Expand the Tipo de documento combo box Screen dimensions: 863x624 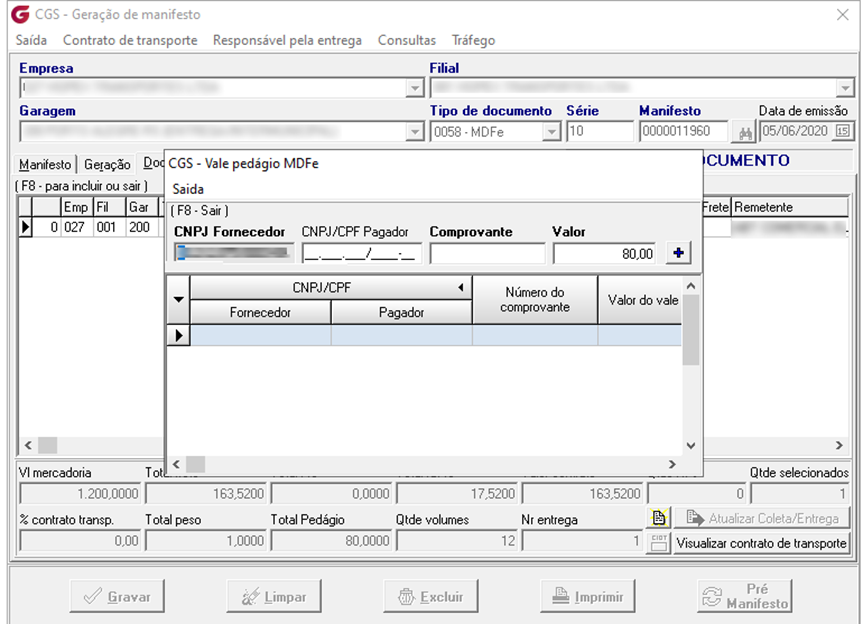click(551, 132)
